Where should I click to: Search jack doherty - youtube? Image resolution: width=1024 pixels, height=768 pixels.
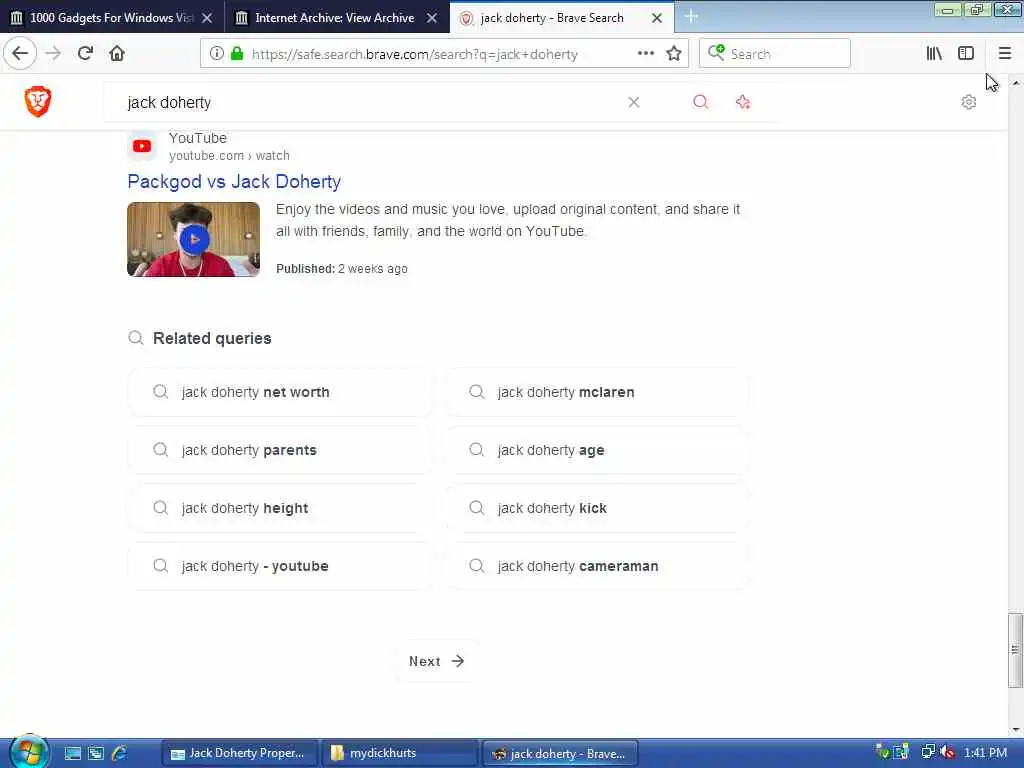click(x=280, y=566)
